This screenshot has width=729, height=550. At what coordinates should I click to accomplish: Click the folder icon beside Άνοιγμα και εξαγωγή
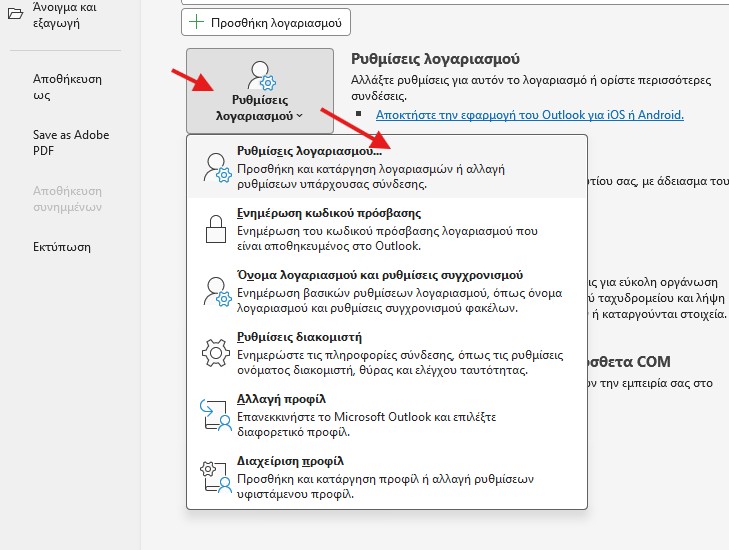[14, 13]
